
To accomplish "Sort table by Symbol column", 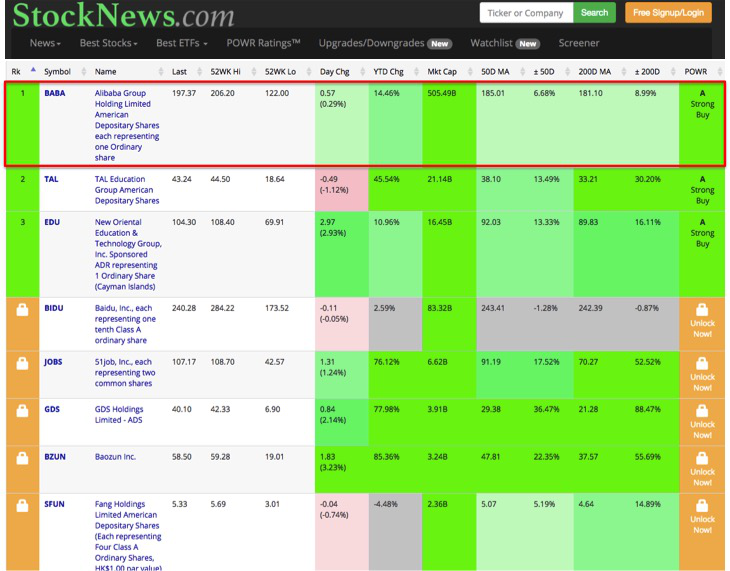I will tap(64, 71).
